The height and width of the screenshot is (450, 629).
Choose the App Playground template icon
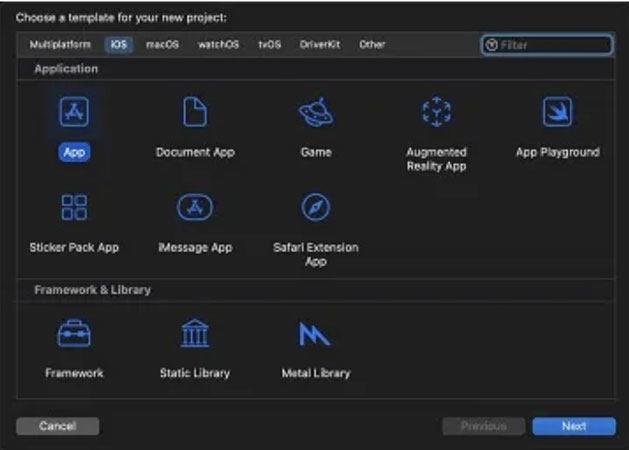(x=557, y=113)
